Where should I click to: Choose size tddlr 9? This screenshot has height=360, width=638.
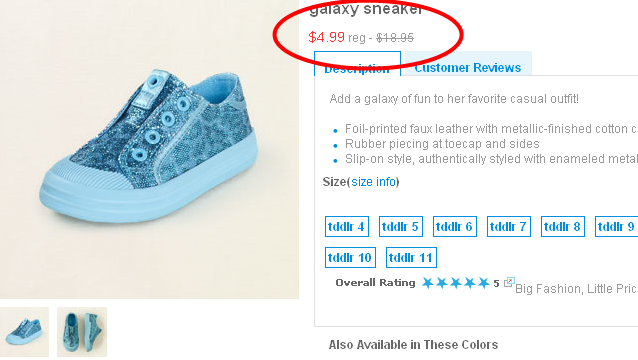pyautogui.click(x=616, y=227)
